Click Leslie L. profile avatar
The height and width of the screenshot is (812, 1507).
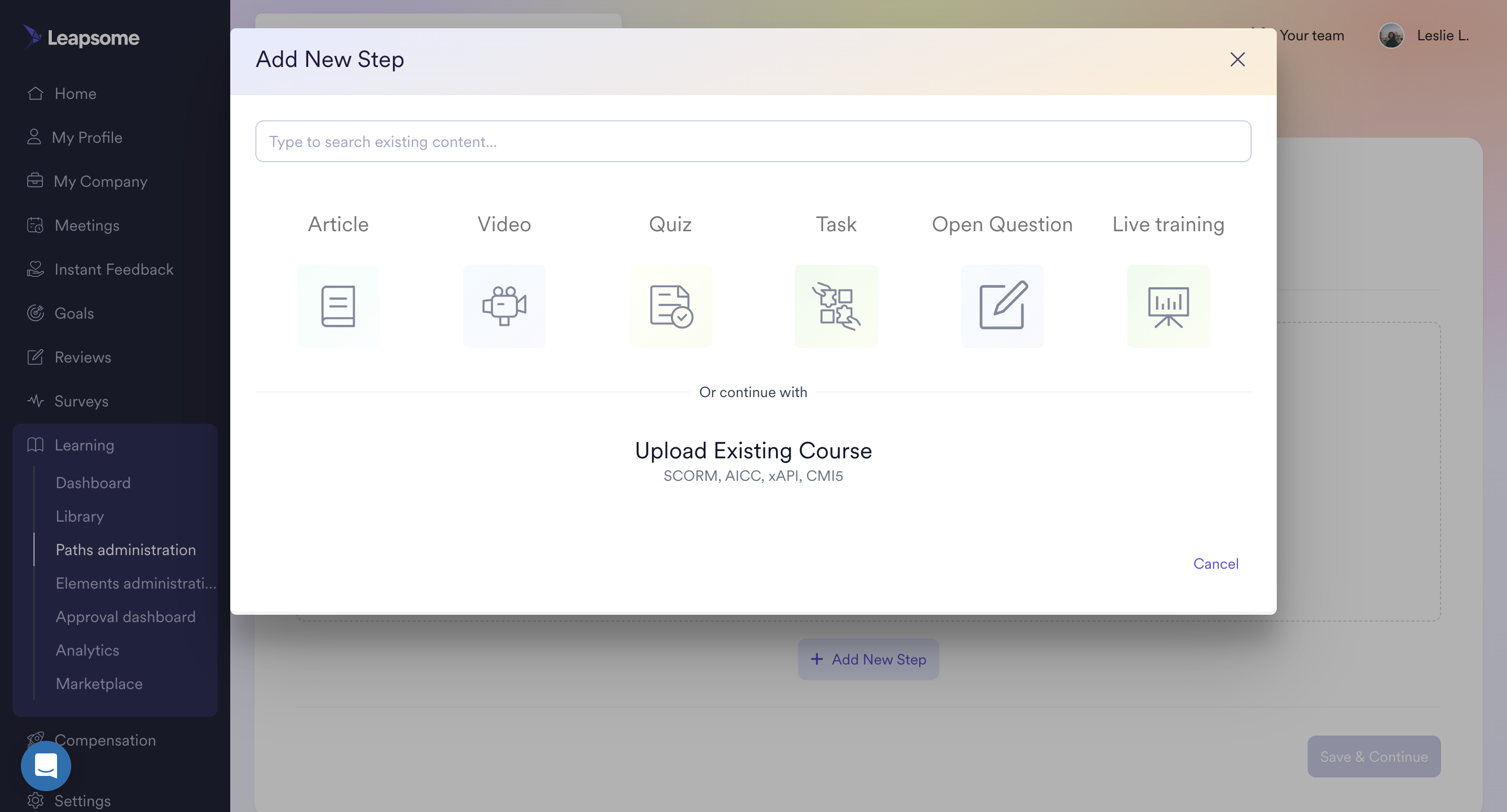1391,36
